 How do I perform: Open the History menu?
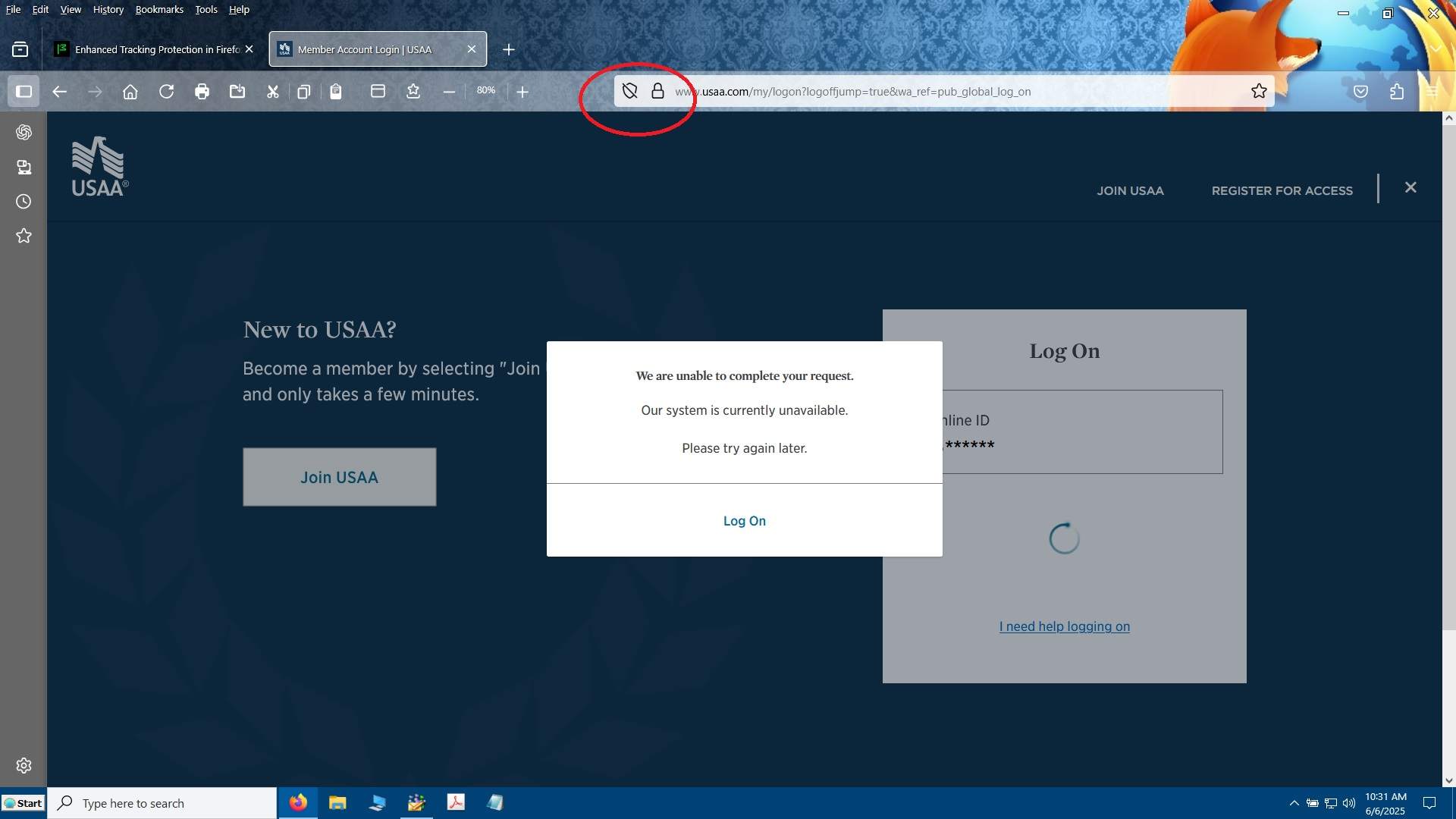point(108,9)
